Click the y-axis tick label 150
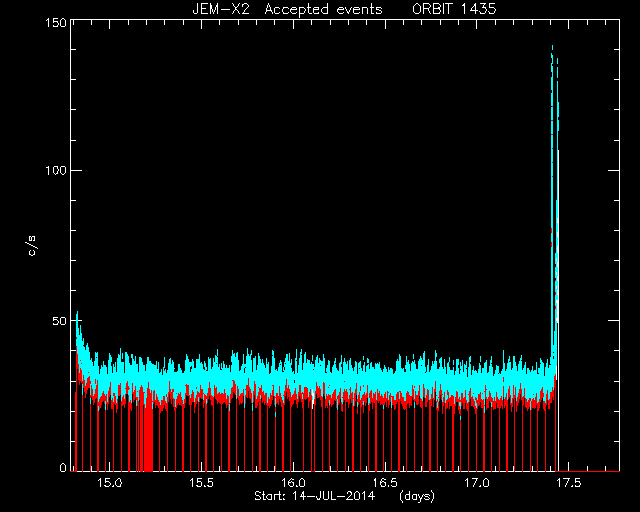This screenshot has height=512, width=640. pyautogui.click(x=56, y=23)
